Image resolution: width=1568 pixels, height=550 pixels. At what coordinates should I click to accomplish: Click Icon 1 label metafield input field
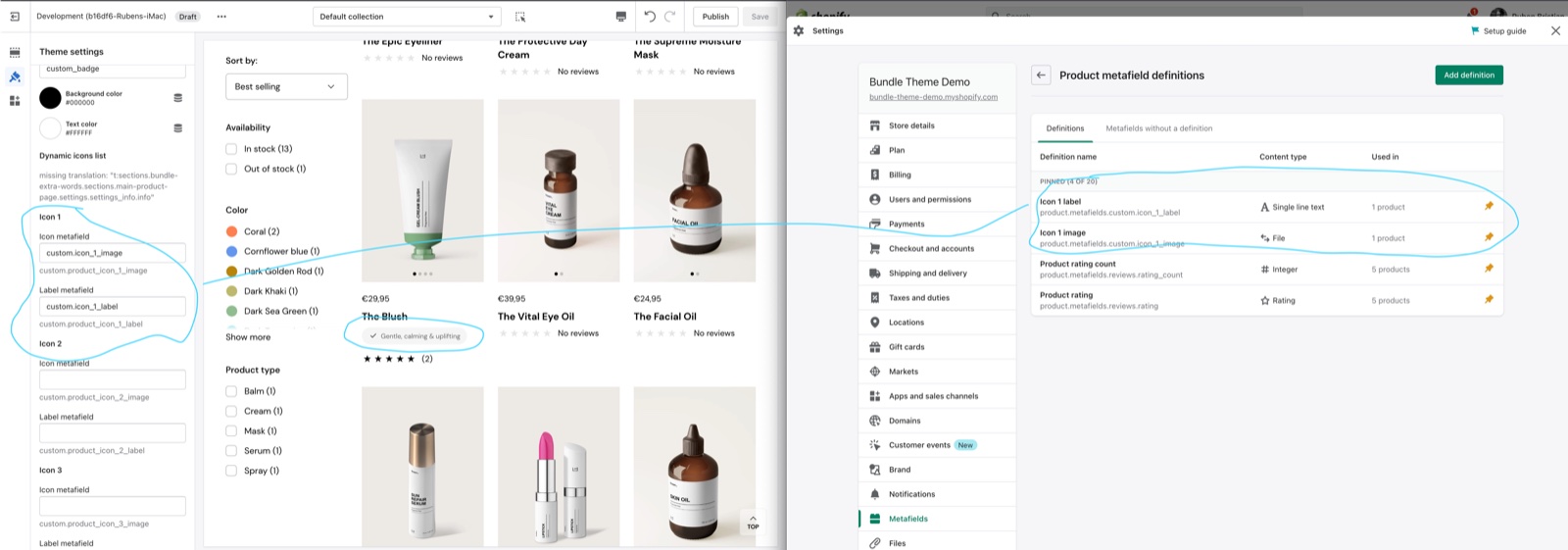(113, 307)
